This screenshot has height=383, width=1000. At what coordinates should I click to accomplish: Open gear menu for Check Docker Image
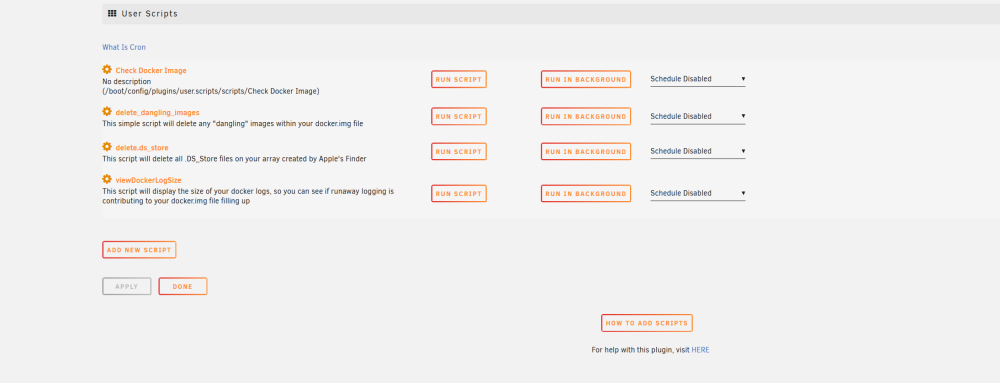107,69
